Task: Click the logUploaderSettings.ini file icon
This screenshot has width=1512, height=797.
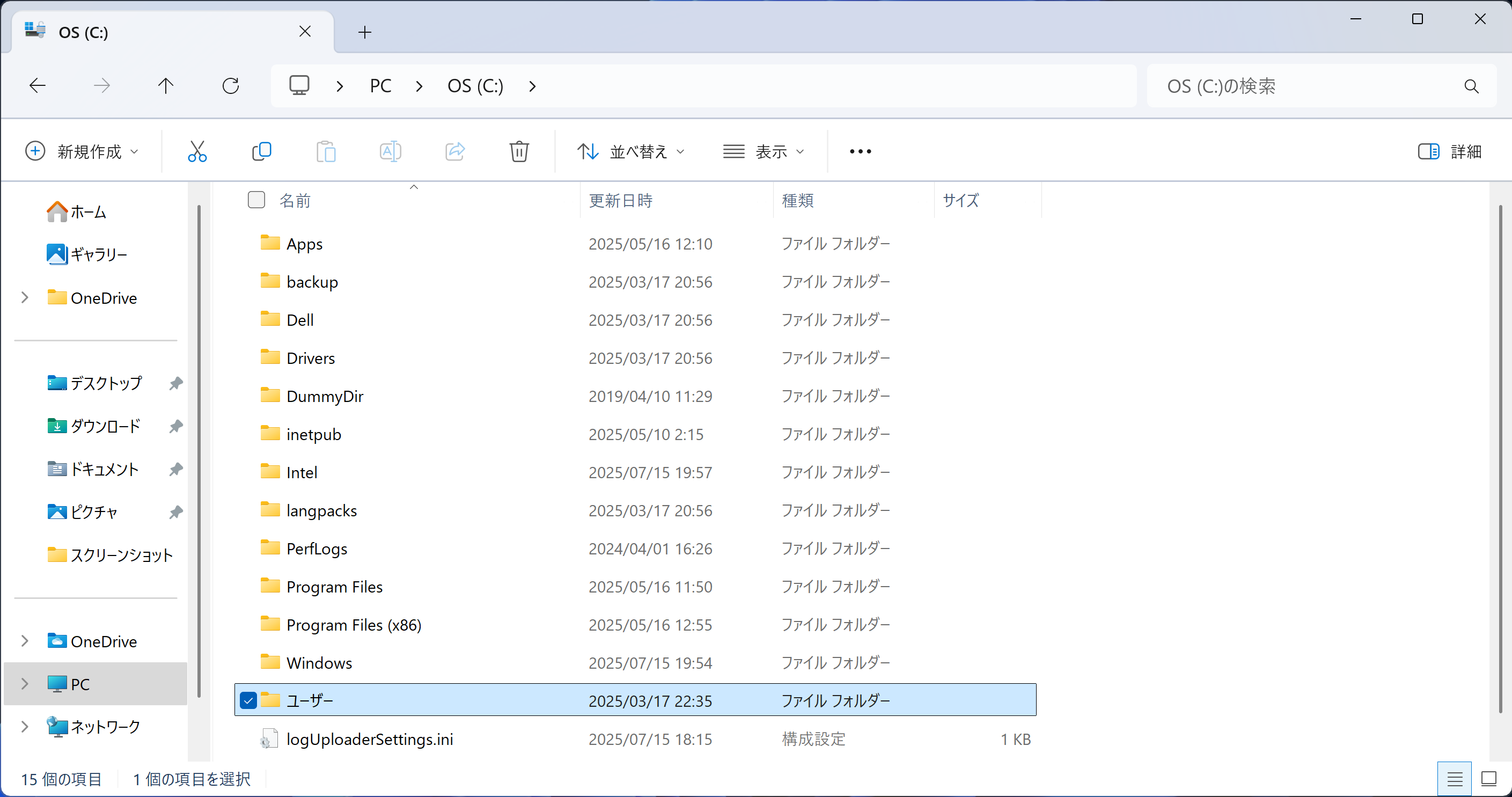Action: pos(269,739)
